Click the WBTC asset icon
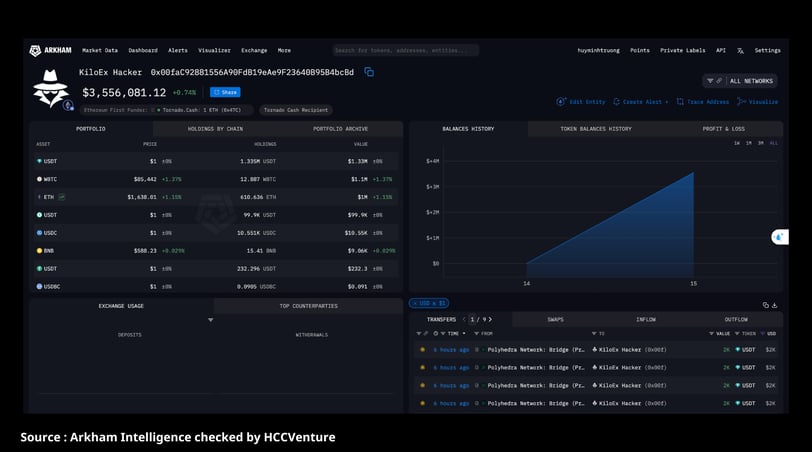812x452 pixels. 39,179
